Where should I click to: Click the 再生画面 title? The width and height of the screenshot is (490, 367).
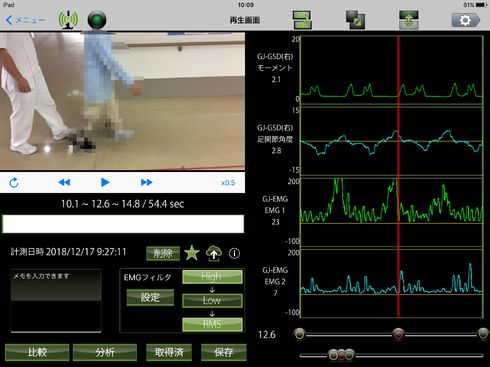[x=245, y=20]
